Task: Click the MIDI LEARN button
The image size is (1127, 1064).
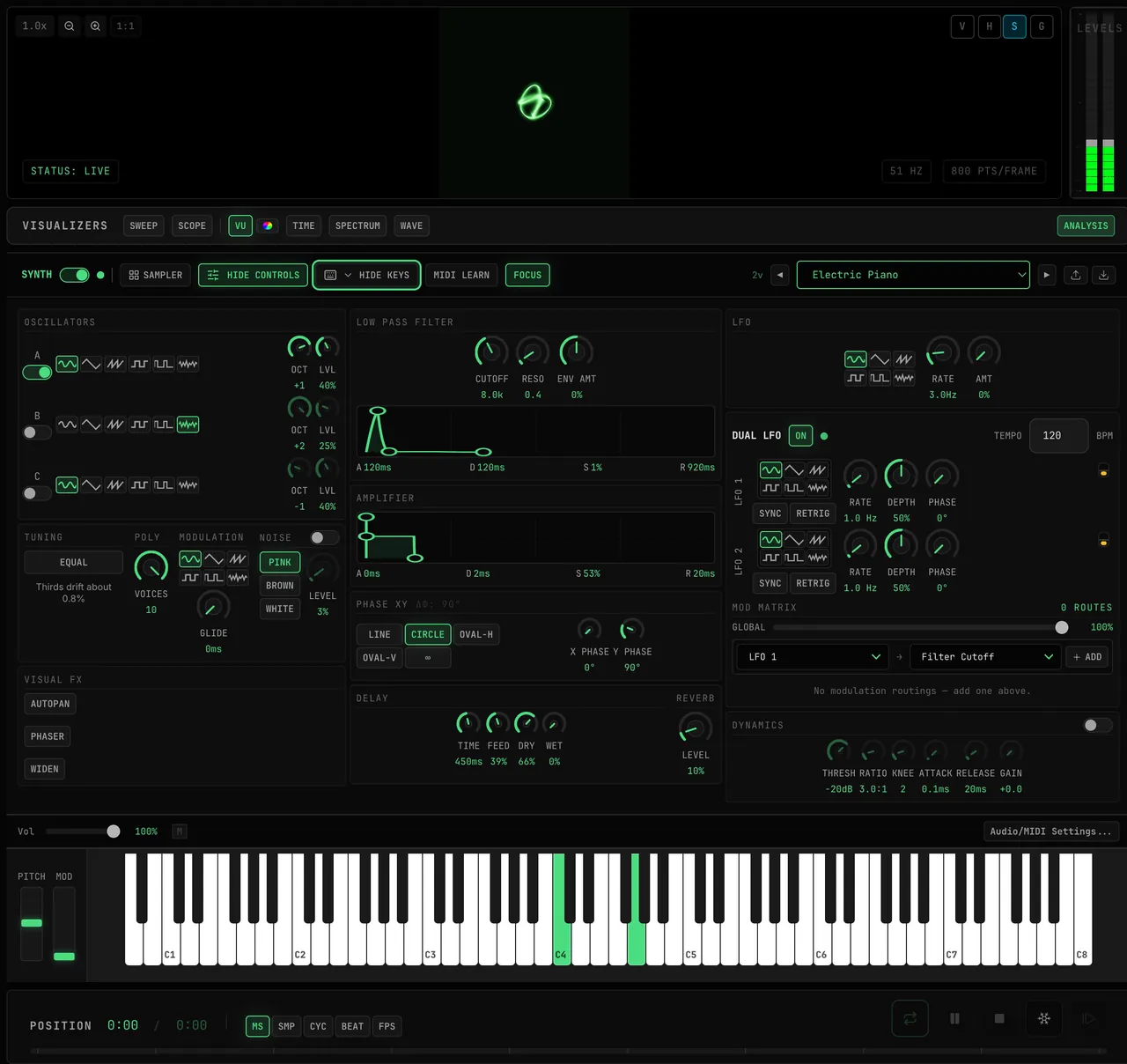Action: pyautogui.click(x=461, y=276)
